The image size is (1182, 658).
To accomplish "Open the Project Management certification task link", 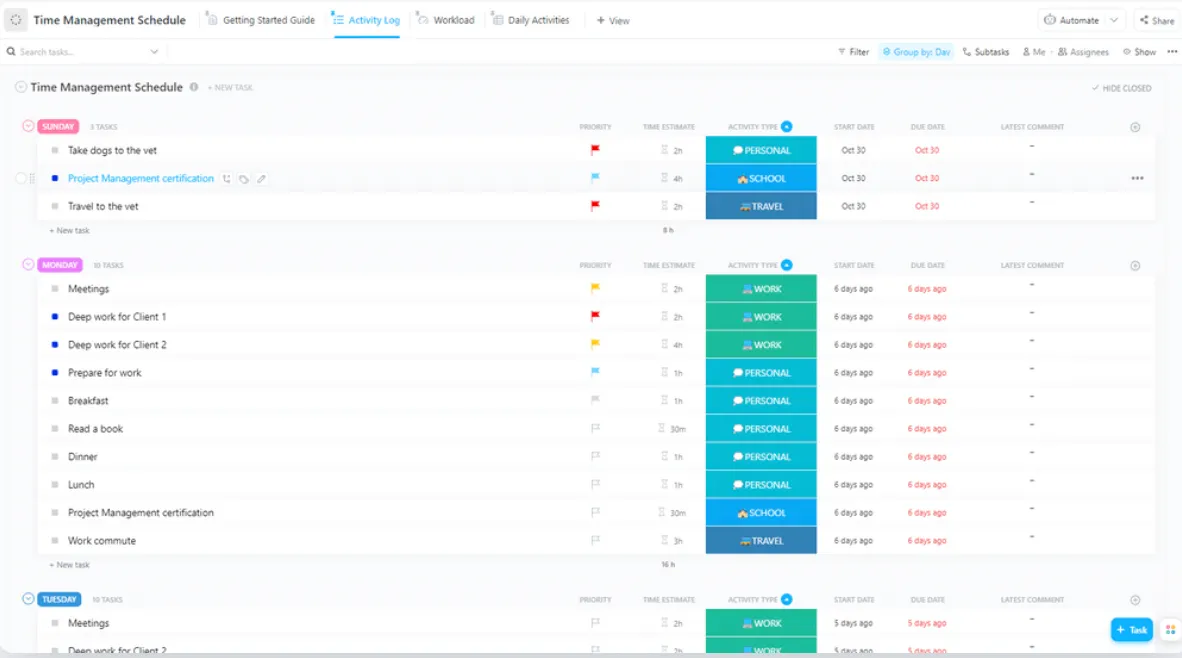I will 141,179.
